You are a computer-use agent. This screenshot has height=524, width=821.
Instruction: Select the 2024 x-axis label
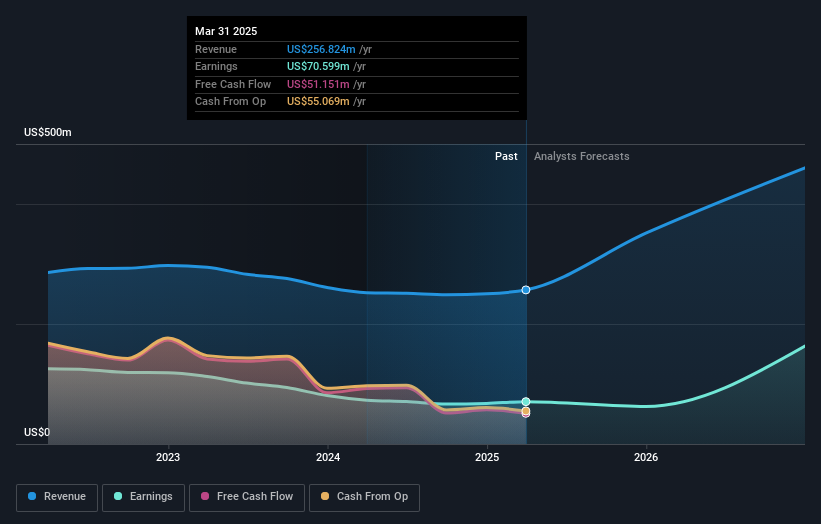(x=328, y=457)
